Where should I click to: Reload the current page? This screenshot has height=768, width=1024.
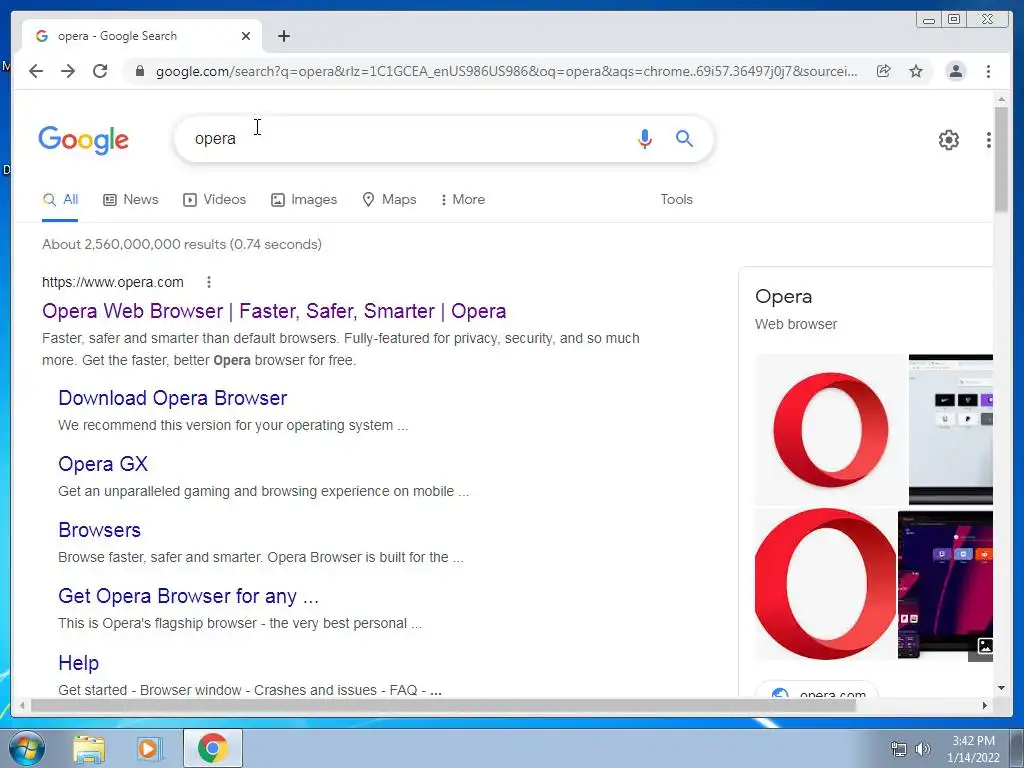pos(100,71)
